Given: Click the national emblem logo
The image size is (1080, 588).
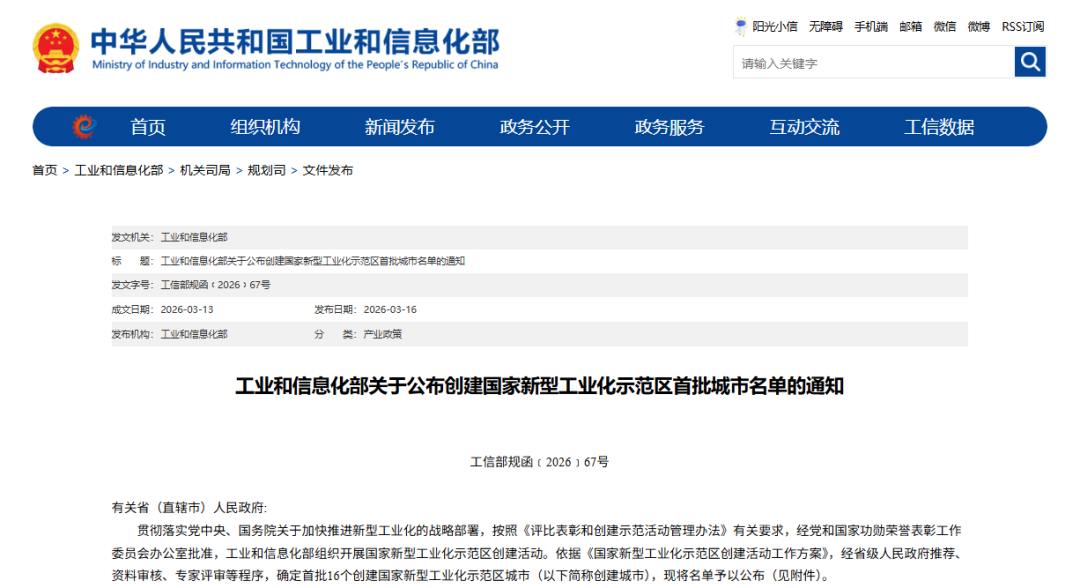Looking at the screenshot, I should [x=56, y=48].
